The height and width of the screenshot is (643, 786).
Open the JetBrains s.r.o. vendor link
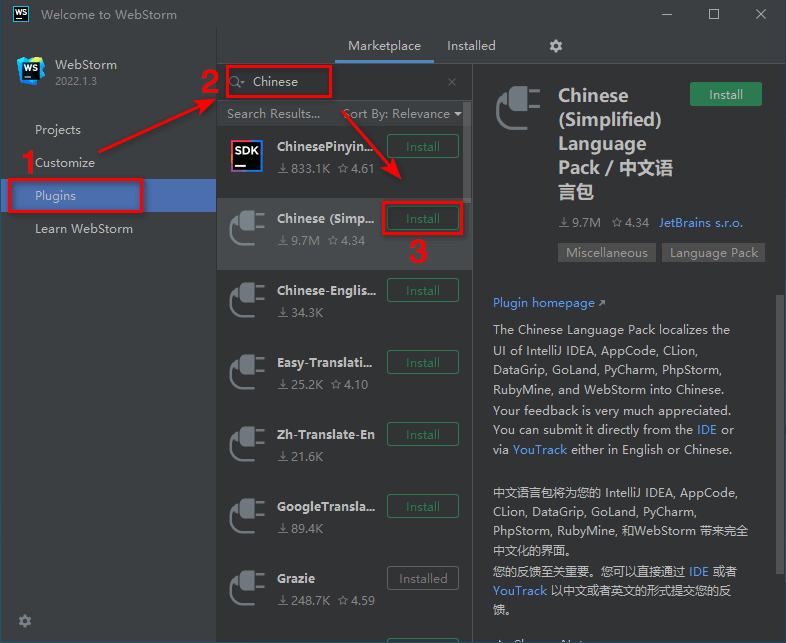click(700, 223)
